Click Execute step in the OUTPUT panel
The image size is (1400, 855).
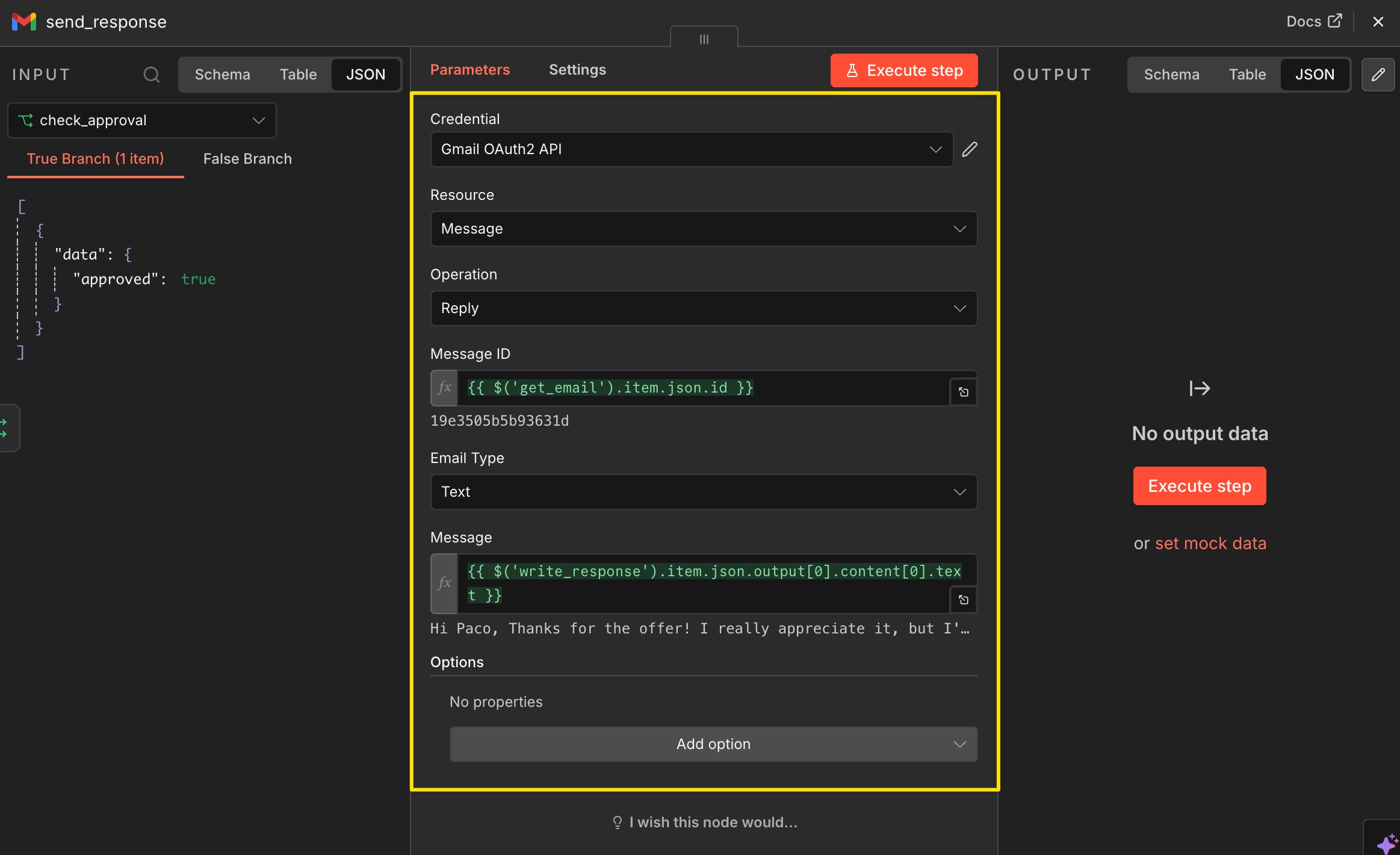1200,486
